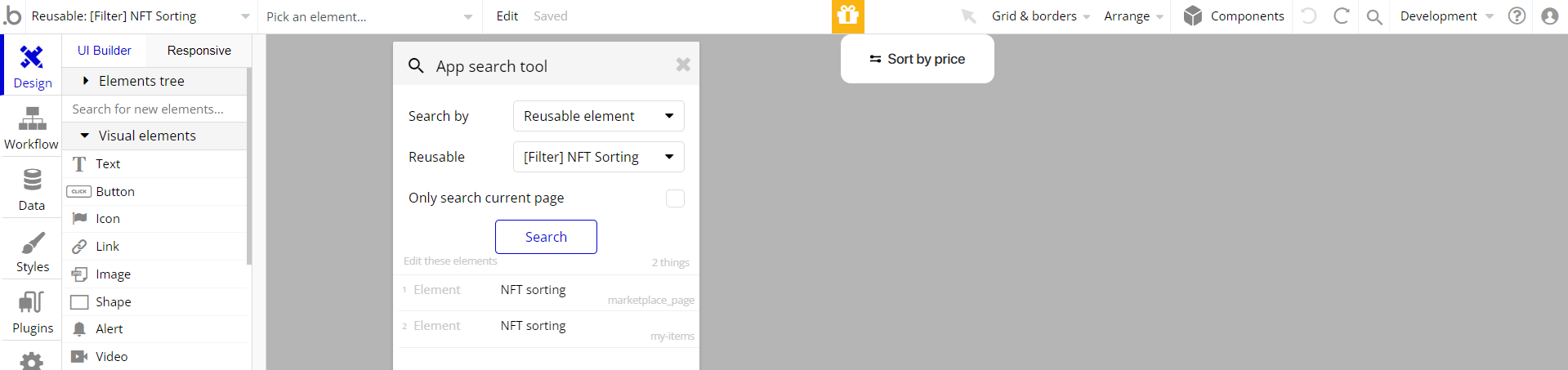Image resolution: width=1568 pixels, height=370 pixels.
Task: Click the Search button
Action: click(546, 237)
